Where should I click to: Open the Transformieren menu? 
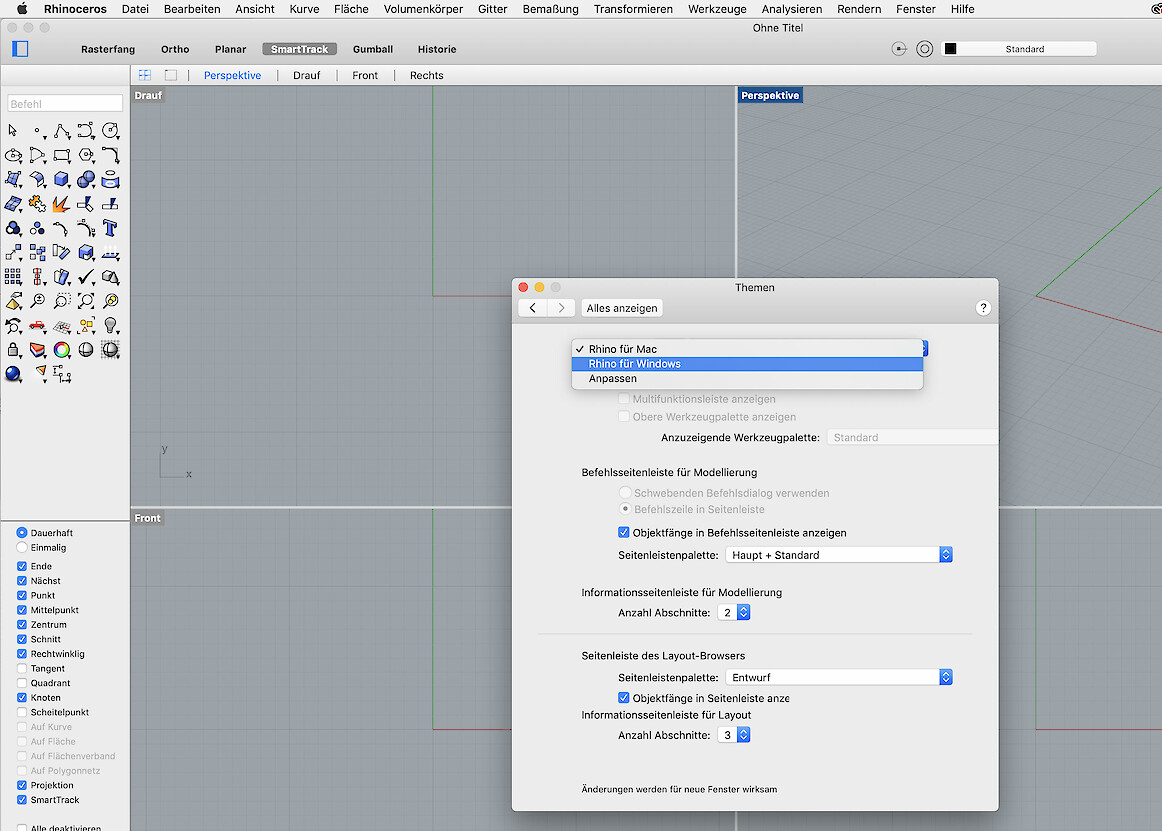tap(633, 9)
